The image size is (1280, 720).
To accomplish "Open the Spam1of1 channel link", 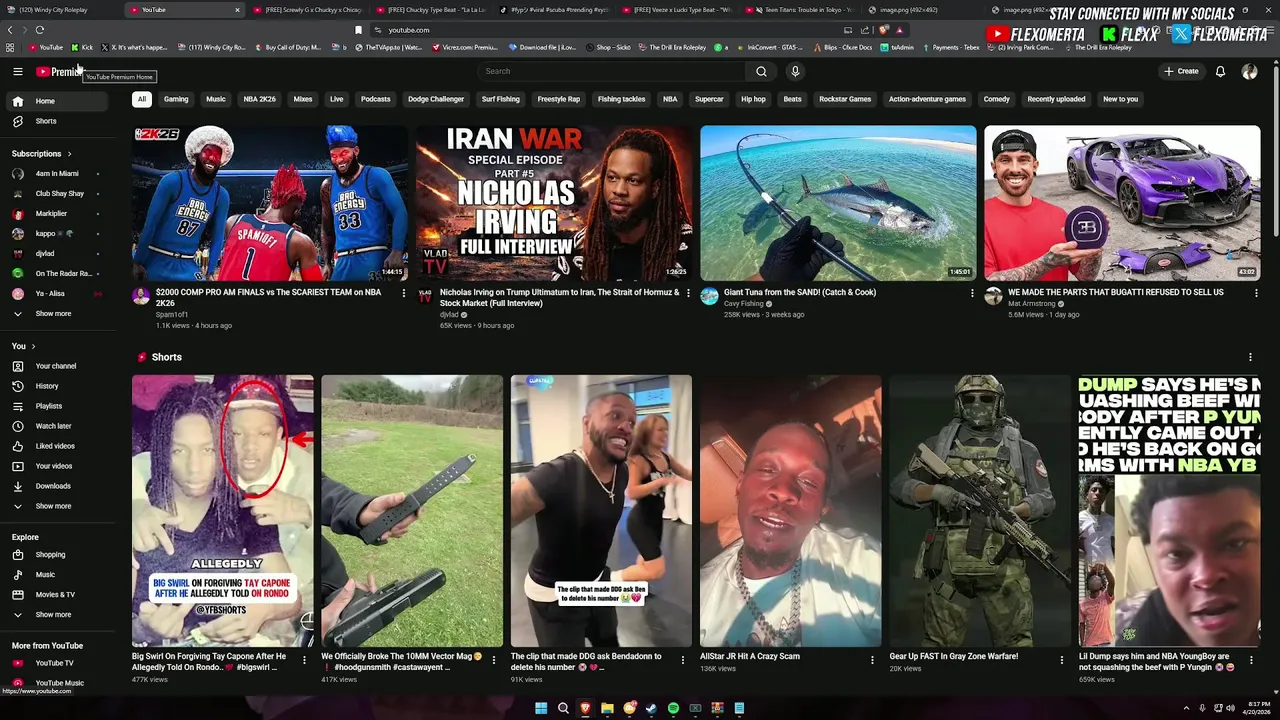I will 172,315.
